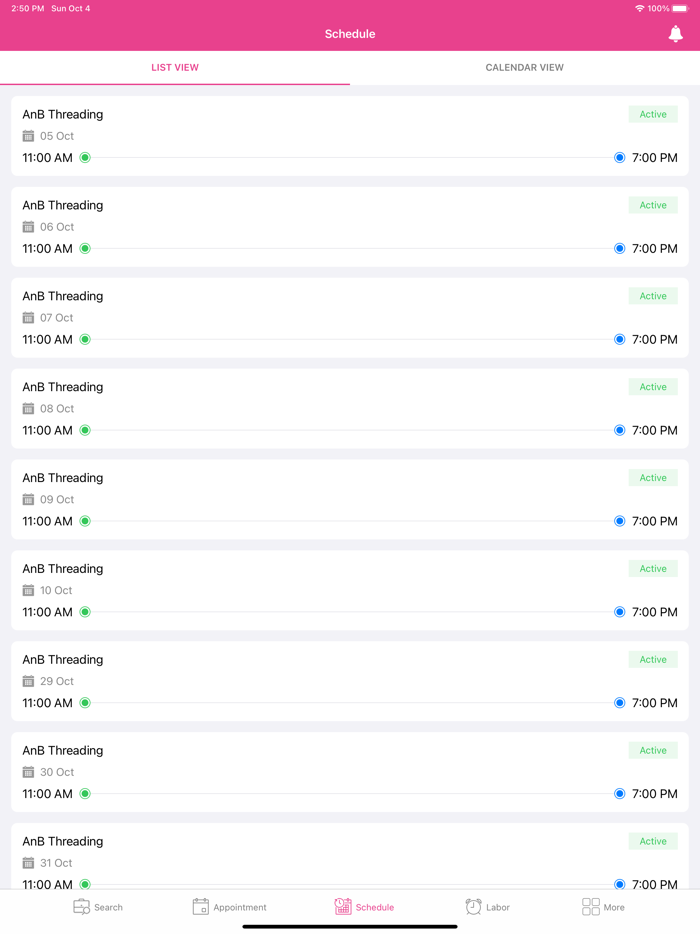Switch to the List View tab
This screenshot has width=700, height=934.
(x=175, y=68)
